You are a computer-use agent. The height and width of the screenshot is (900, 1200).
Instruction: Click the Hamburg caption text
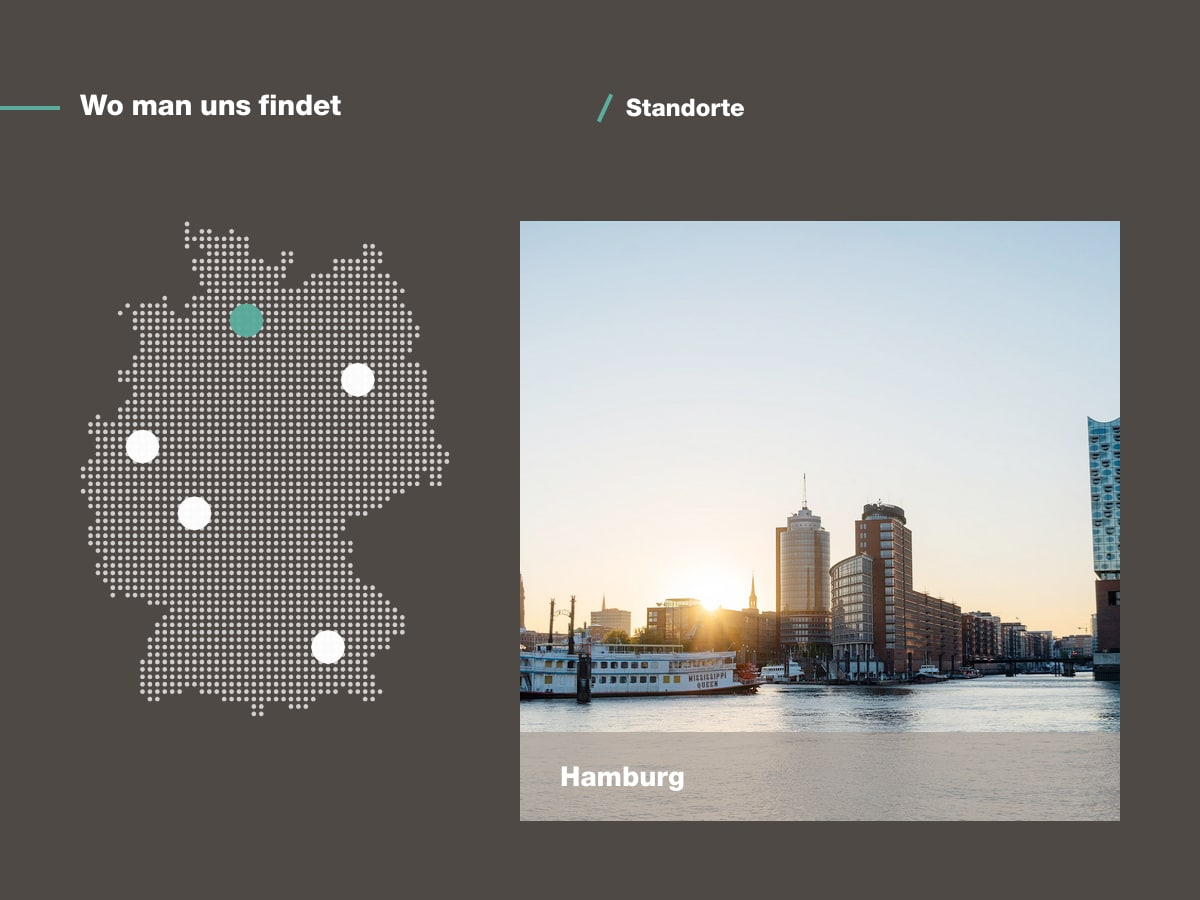[x=622, y=776]
